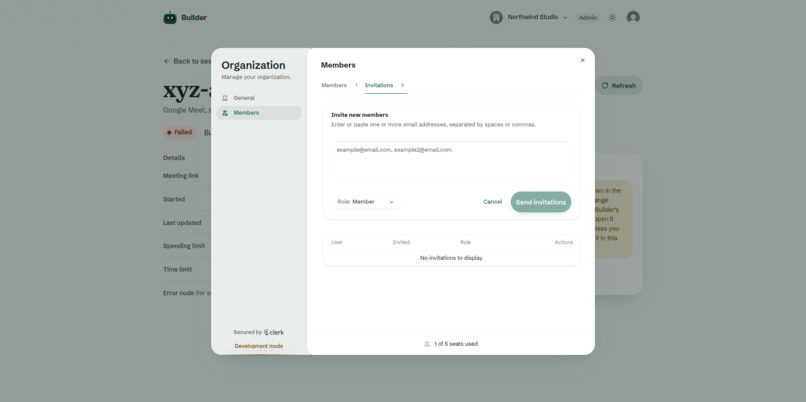Viewport: 806px width, 402px height.
Task: Click the Meeting link detail label
Action: pyautogui.click(x=181, y=176)
